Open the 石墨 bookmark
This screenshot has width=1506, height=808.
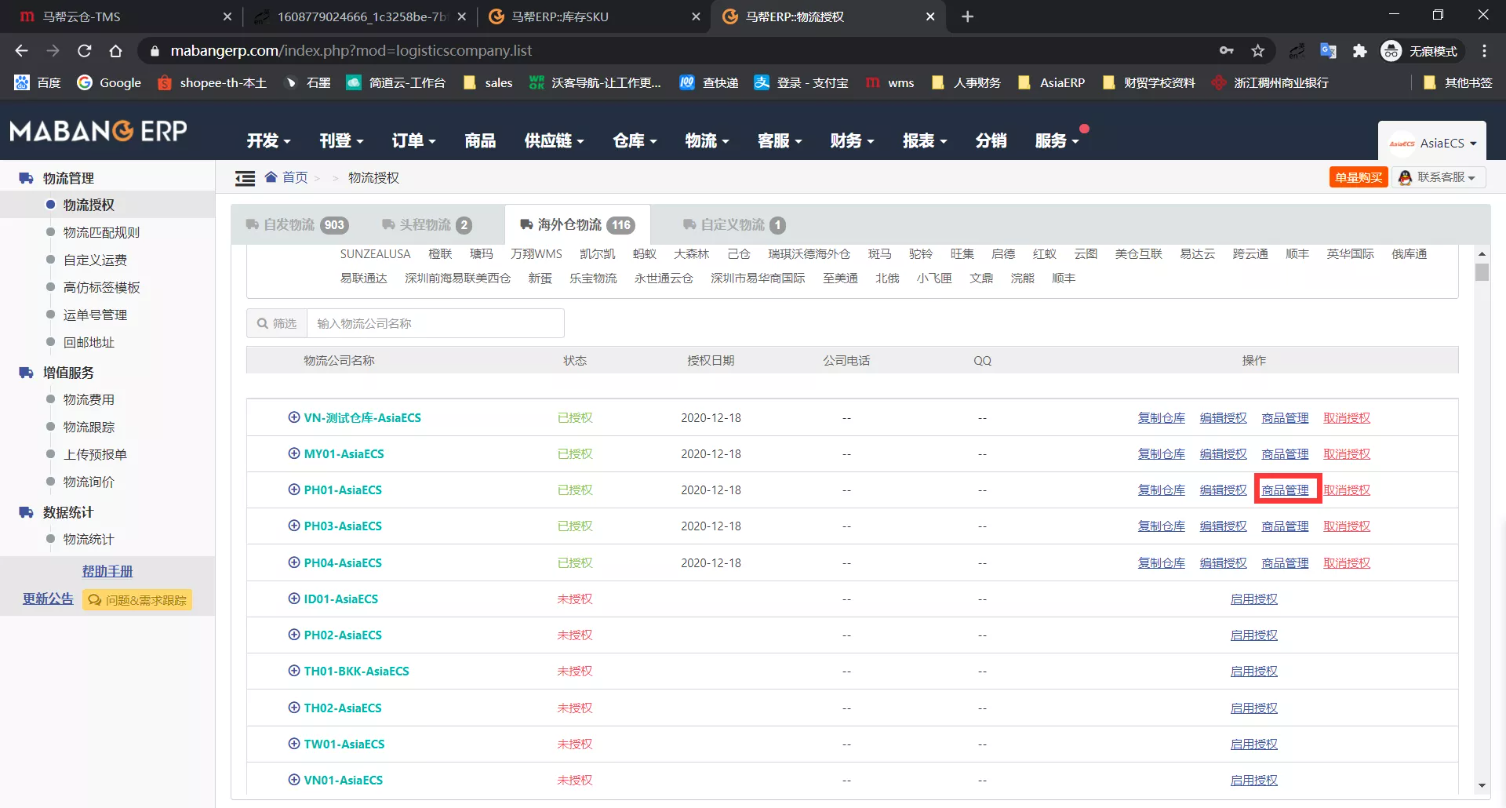click(307, 83)
